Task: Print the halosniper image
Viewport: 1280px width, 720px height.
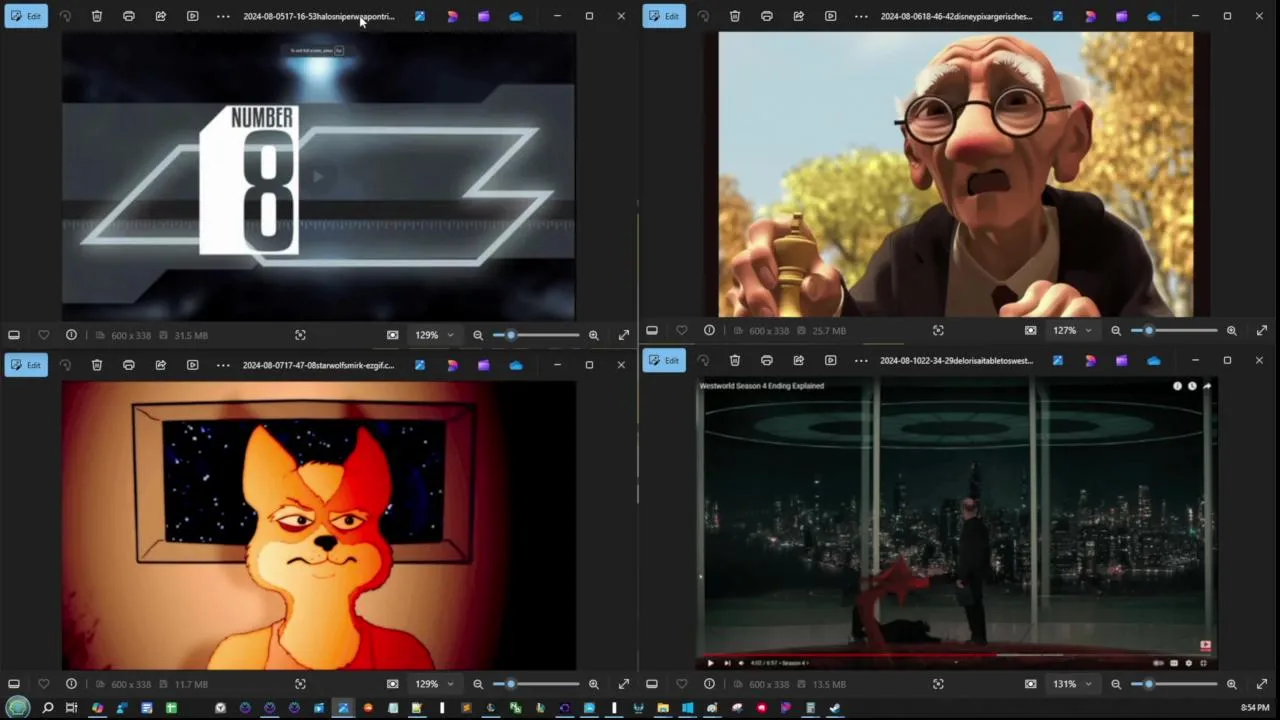Action: tap(129, 16)
